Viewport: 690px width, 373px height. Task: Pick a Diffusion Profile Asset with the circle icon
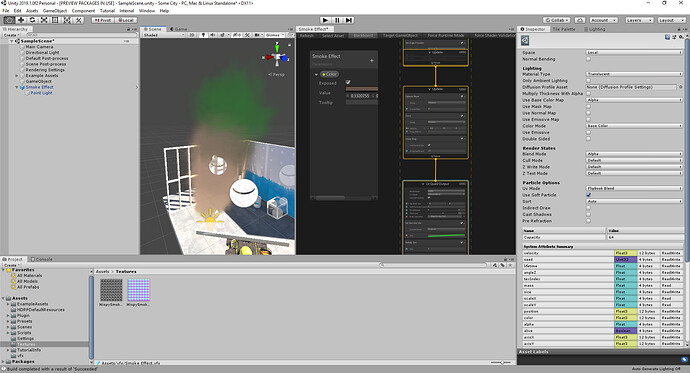click(x=681, y=87)
